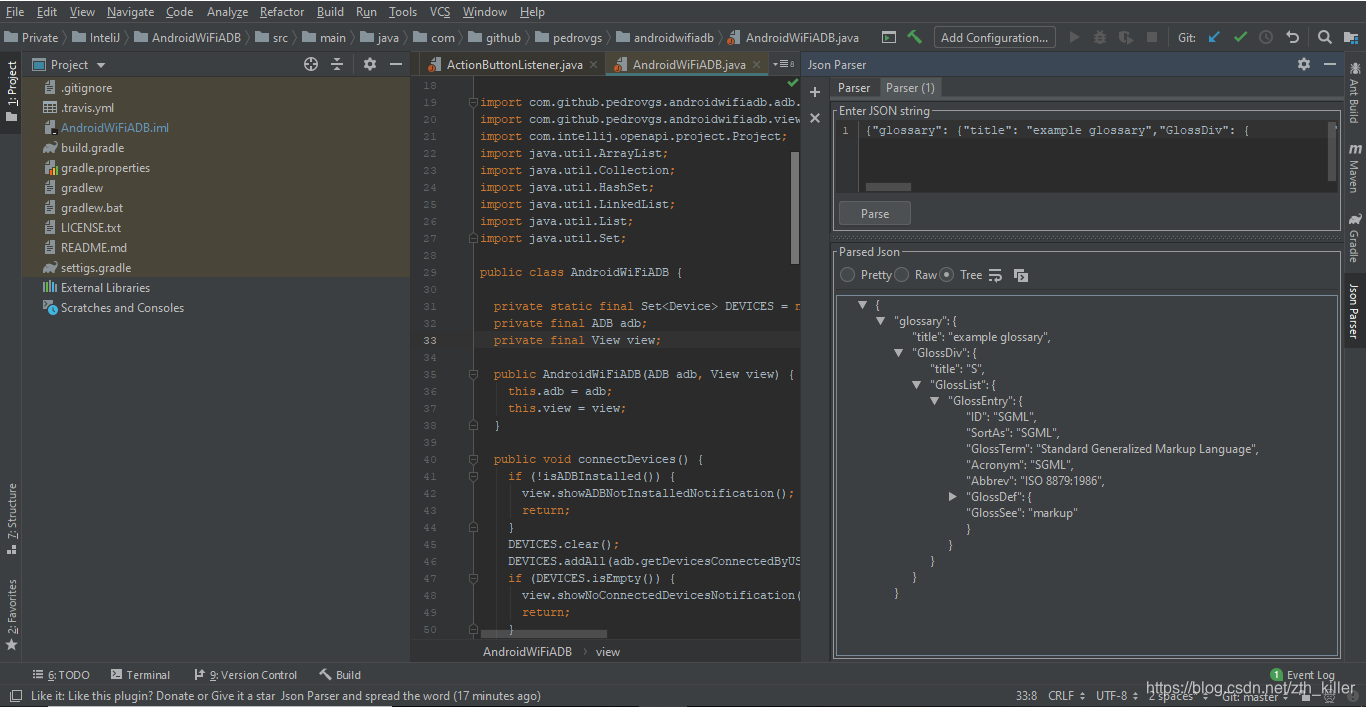Image resolution: width=1366 pixels, height=707 pixels.
Task: Collapse the "GlossDiv" tree node
Action: 899,353
